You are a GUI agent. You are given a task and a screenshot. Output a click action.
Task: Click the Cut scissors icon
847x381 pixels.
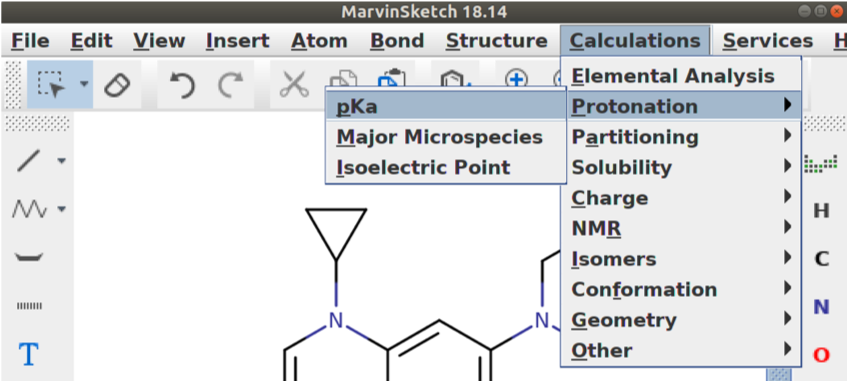(x=294, y=85)
